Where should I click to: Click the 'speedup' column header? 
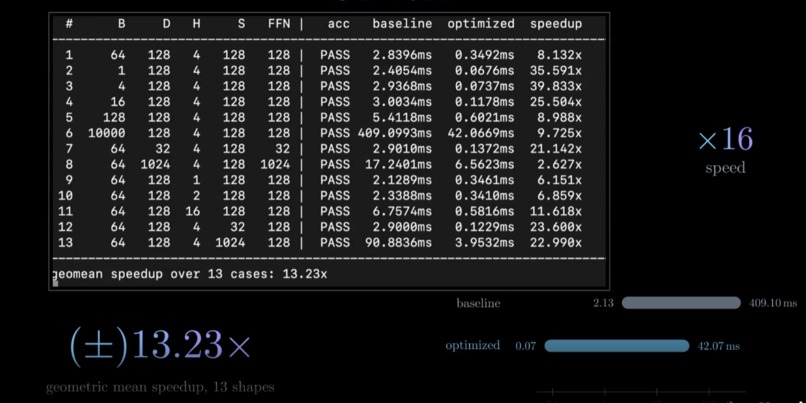point(556,24)
